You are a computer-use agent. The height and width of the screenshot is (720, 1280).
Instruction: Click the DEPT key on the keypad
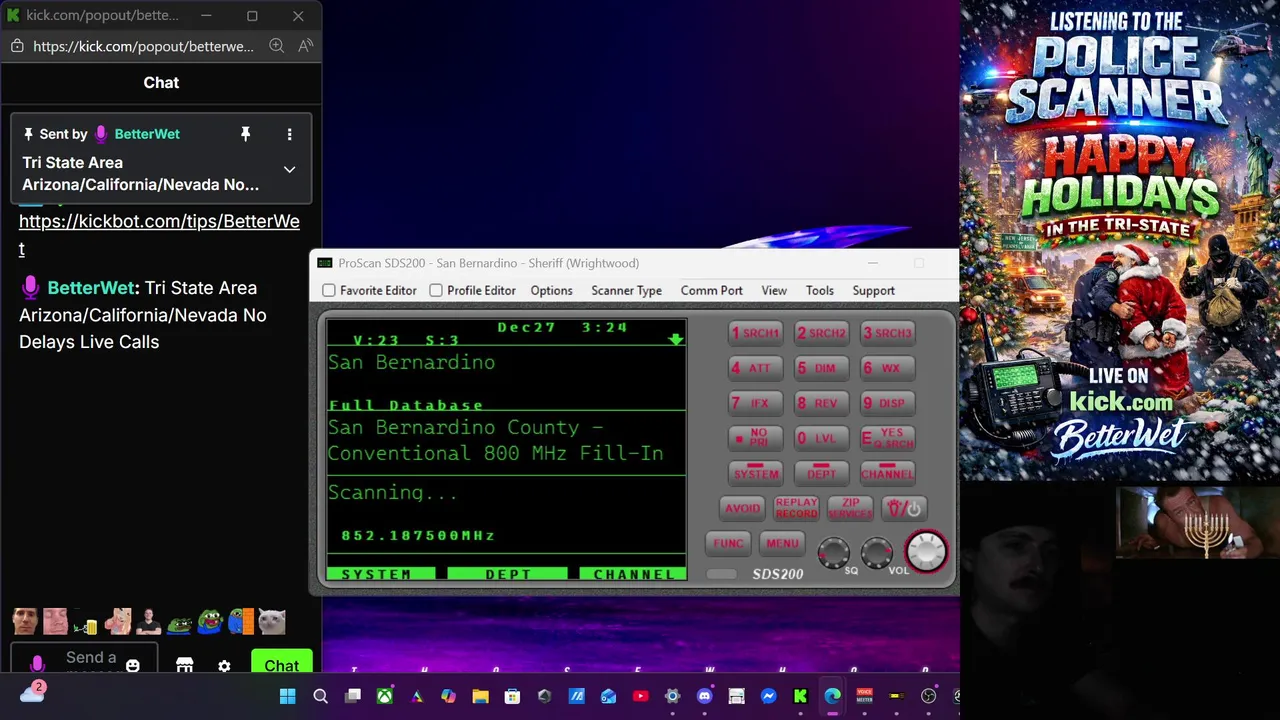pos(821,472)
